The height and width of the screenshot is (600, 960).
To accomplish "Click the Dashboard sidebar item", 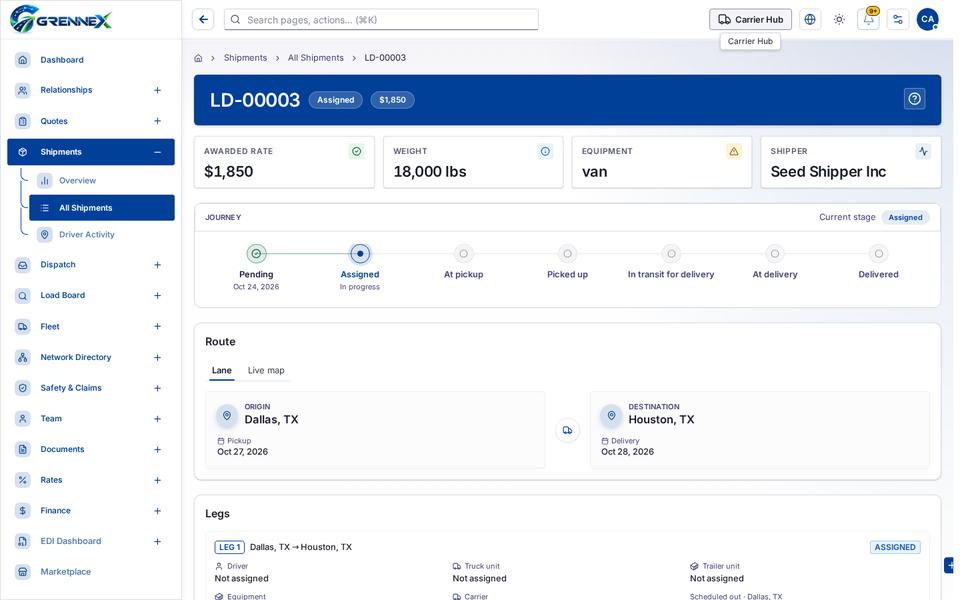I will [91, 60].
